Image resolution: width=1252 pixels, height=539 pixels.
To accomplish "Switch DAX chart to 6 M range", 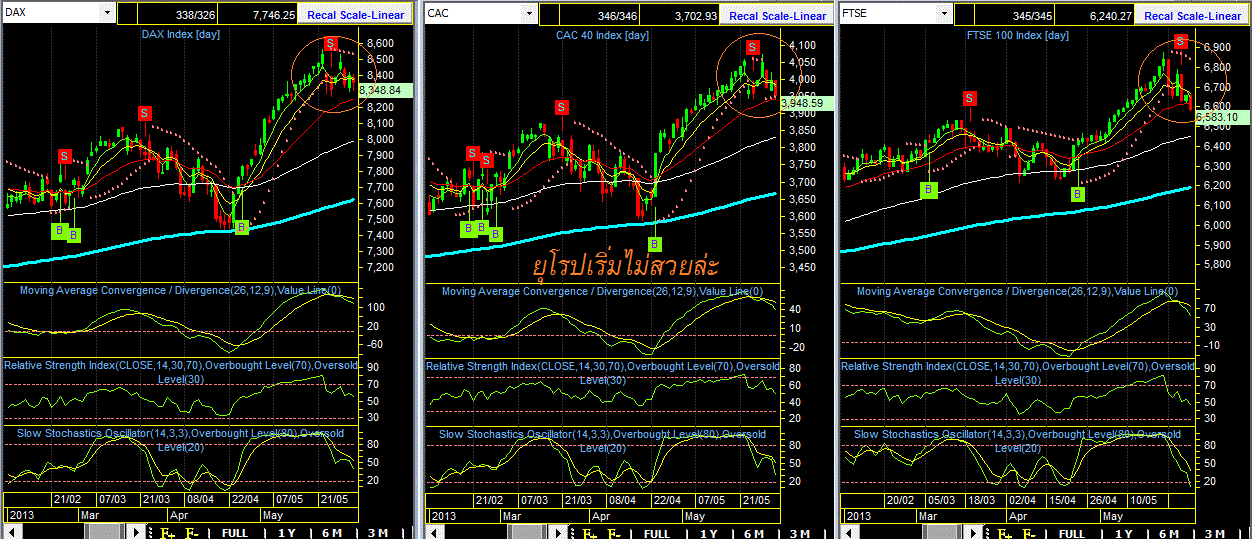I will coord(332,533).
